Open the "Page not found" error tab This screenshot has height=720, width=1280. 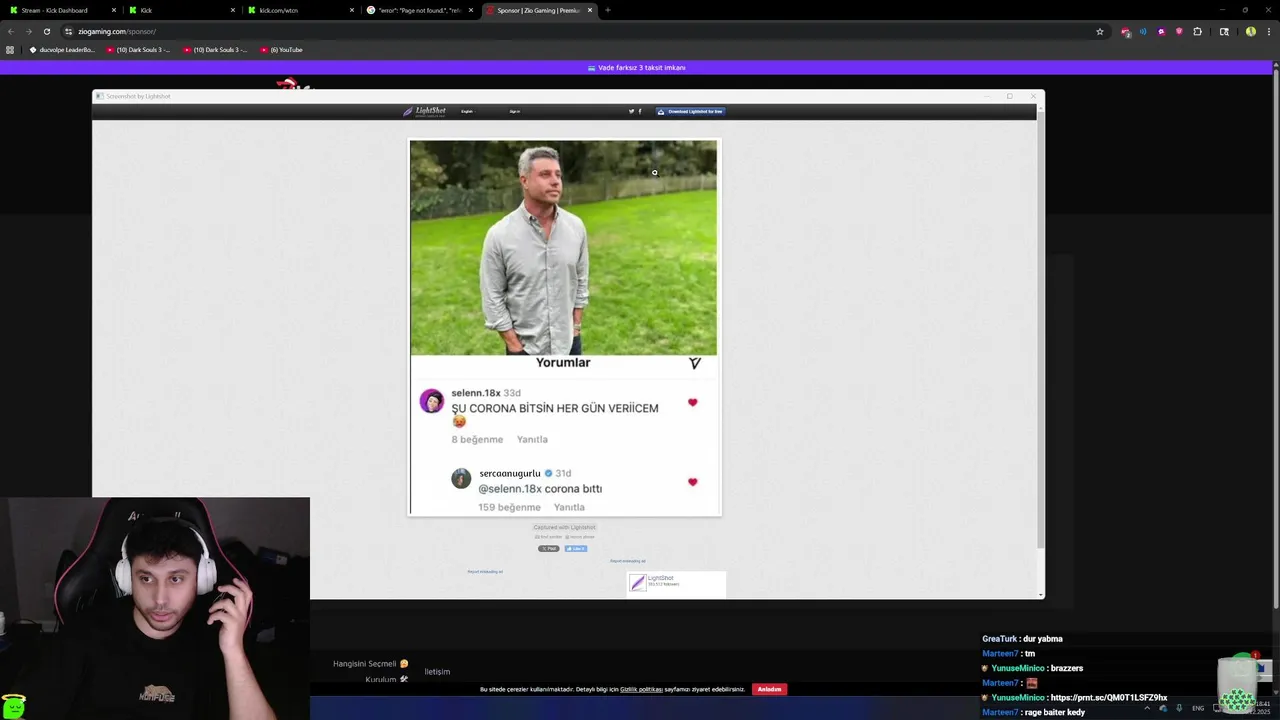pyautogui.click(x=419, y=10)
